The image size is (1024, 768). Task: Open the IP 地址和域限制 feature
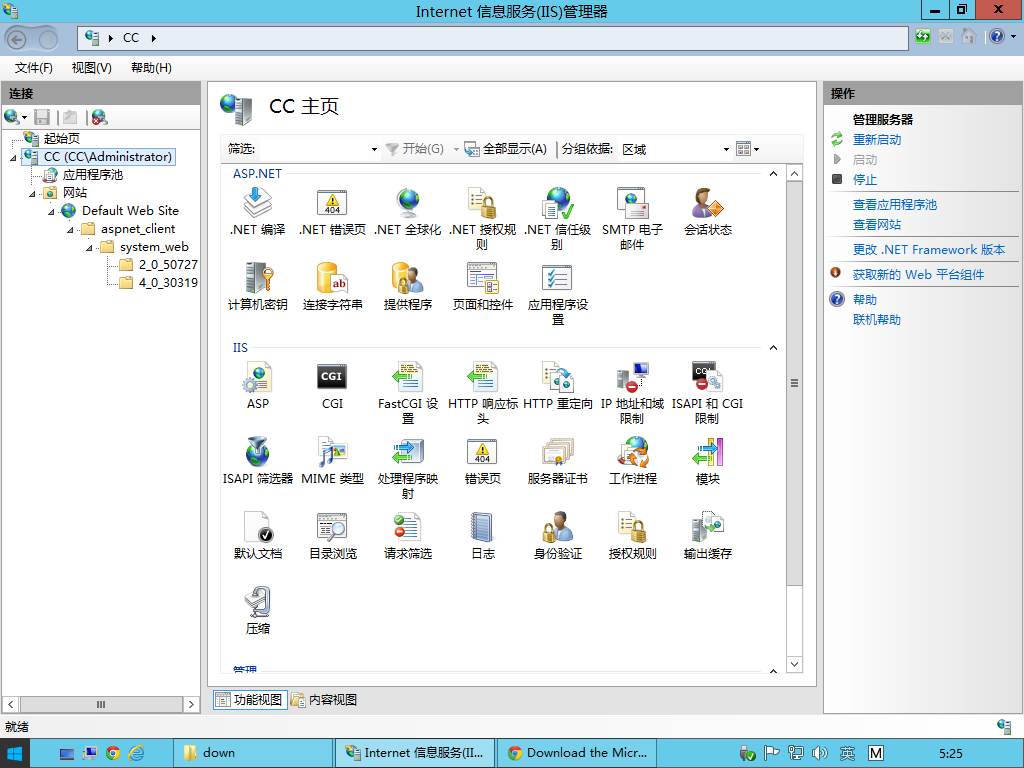click(x=632, y=393)
